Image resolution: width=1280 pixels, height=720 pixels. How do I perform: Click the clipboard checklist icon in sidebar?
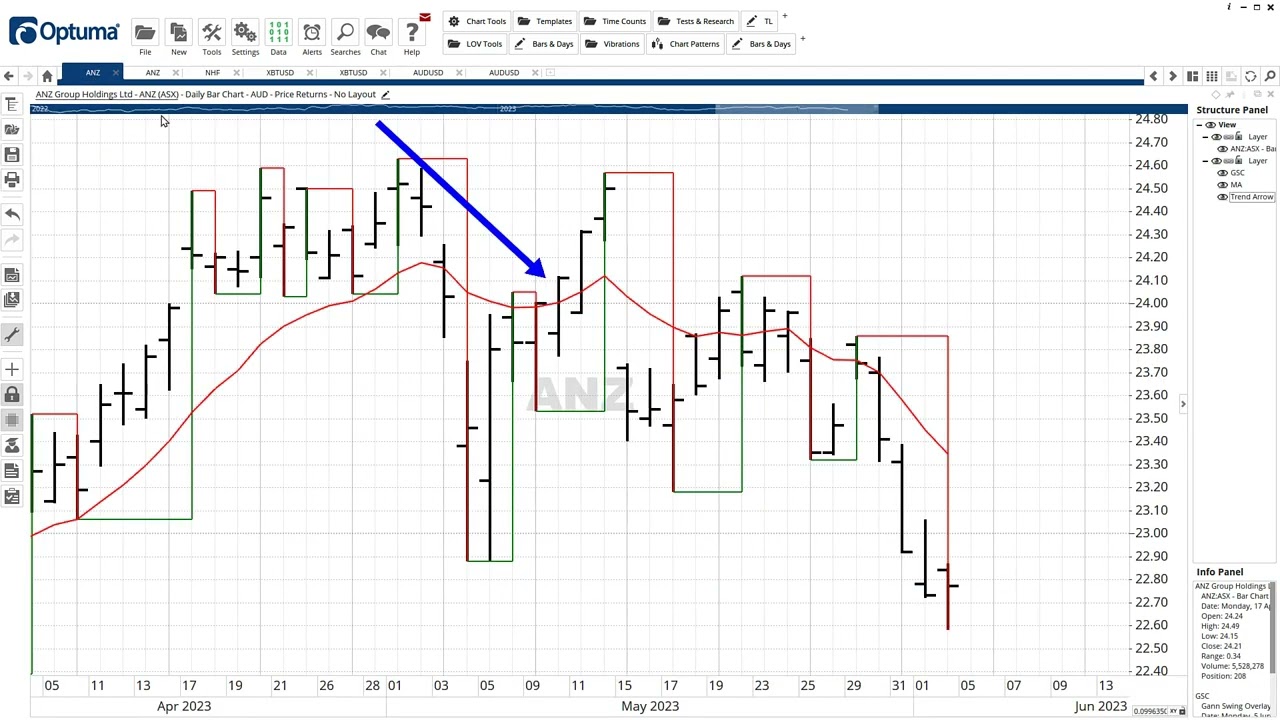tap(12, 496)
